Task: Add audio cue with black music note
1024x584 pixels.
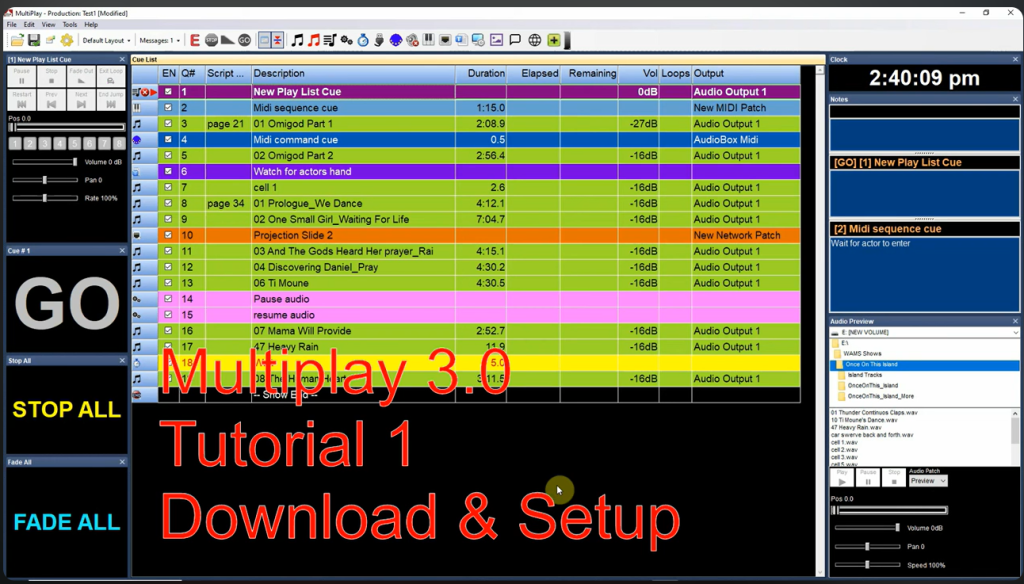Action: 297,41
